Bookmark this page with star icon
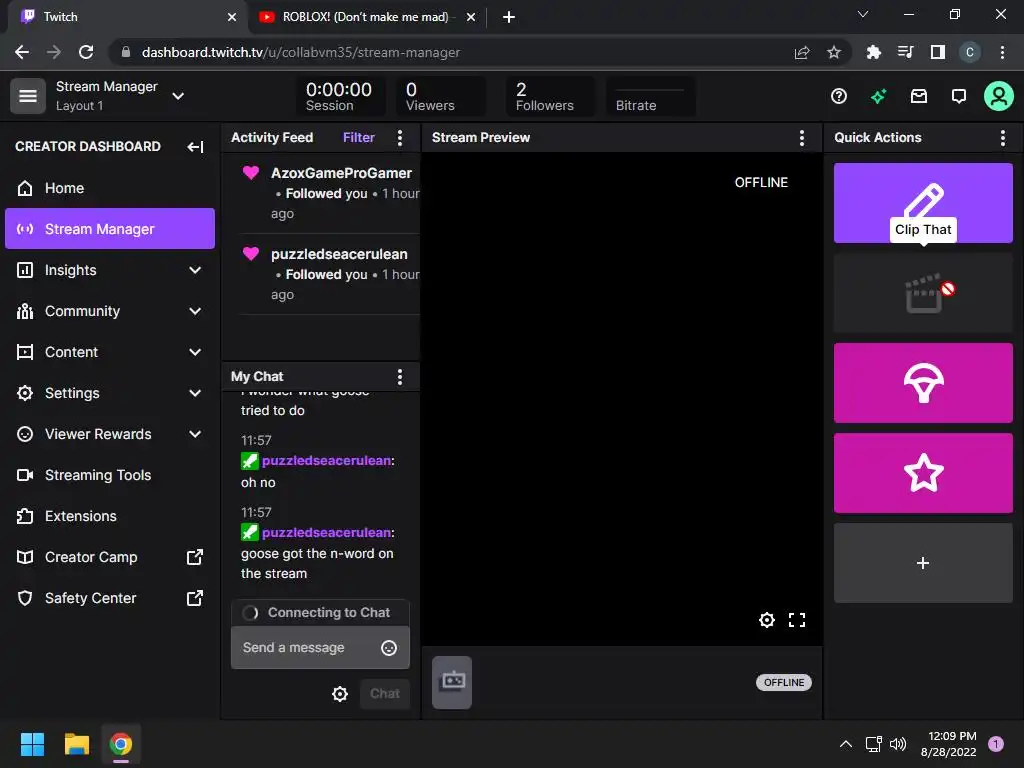The width and height of the screenshot is (1024, 768). tap(833, 52)
